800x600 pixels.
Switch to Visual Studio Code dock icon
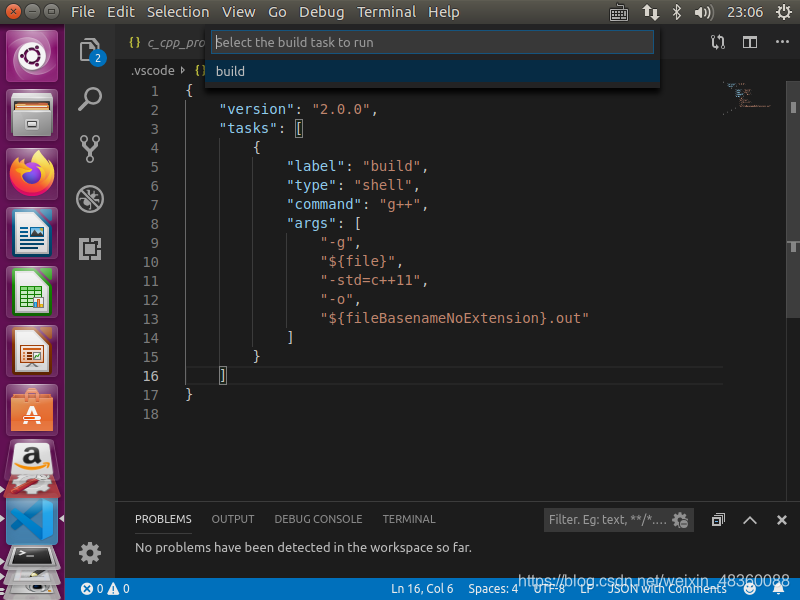tap(32, 521)
